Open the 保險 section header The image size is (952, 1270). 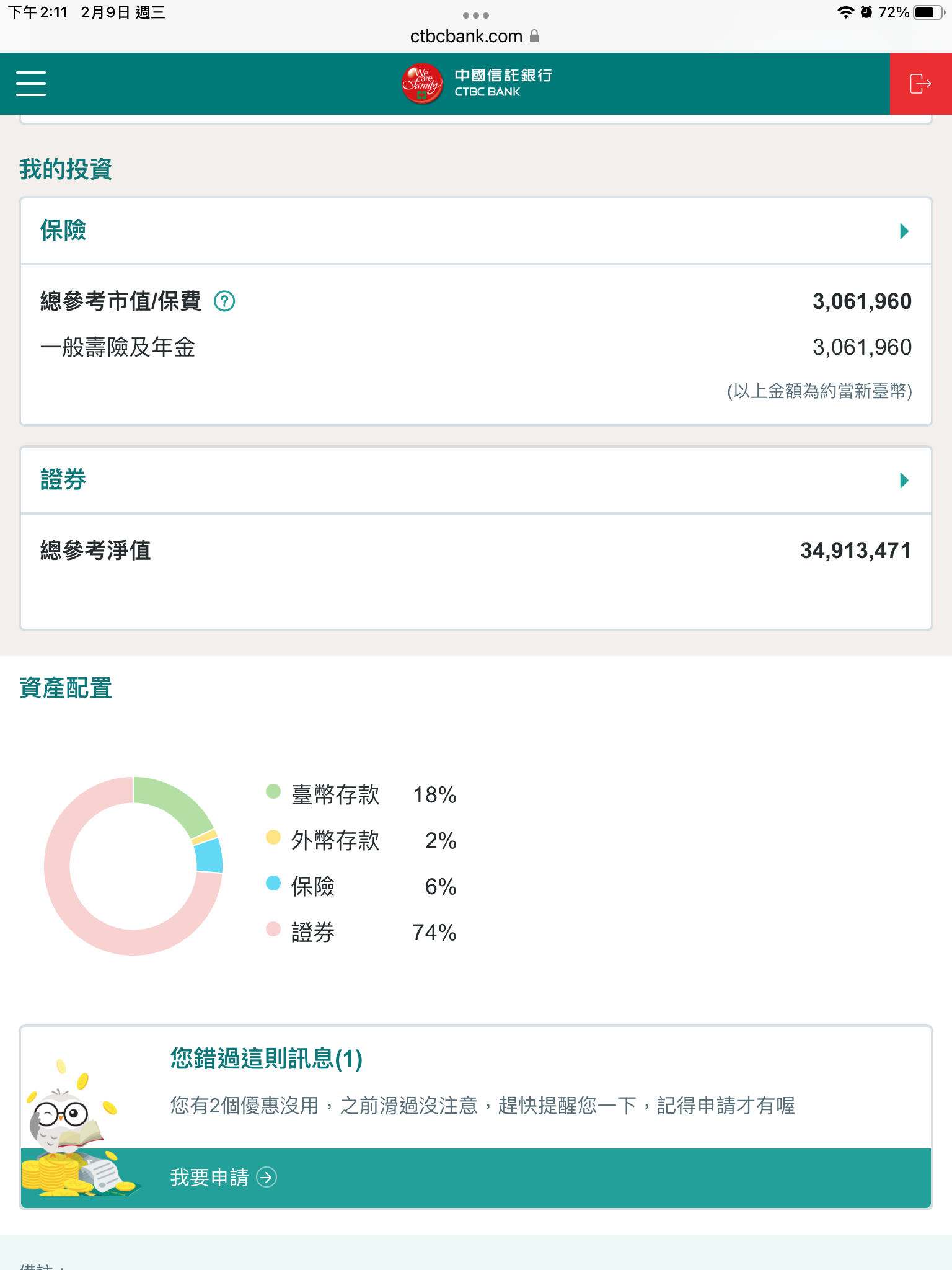pyautogui.click(x=63, y=231)
